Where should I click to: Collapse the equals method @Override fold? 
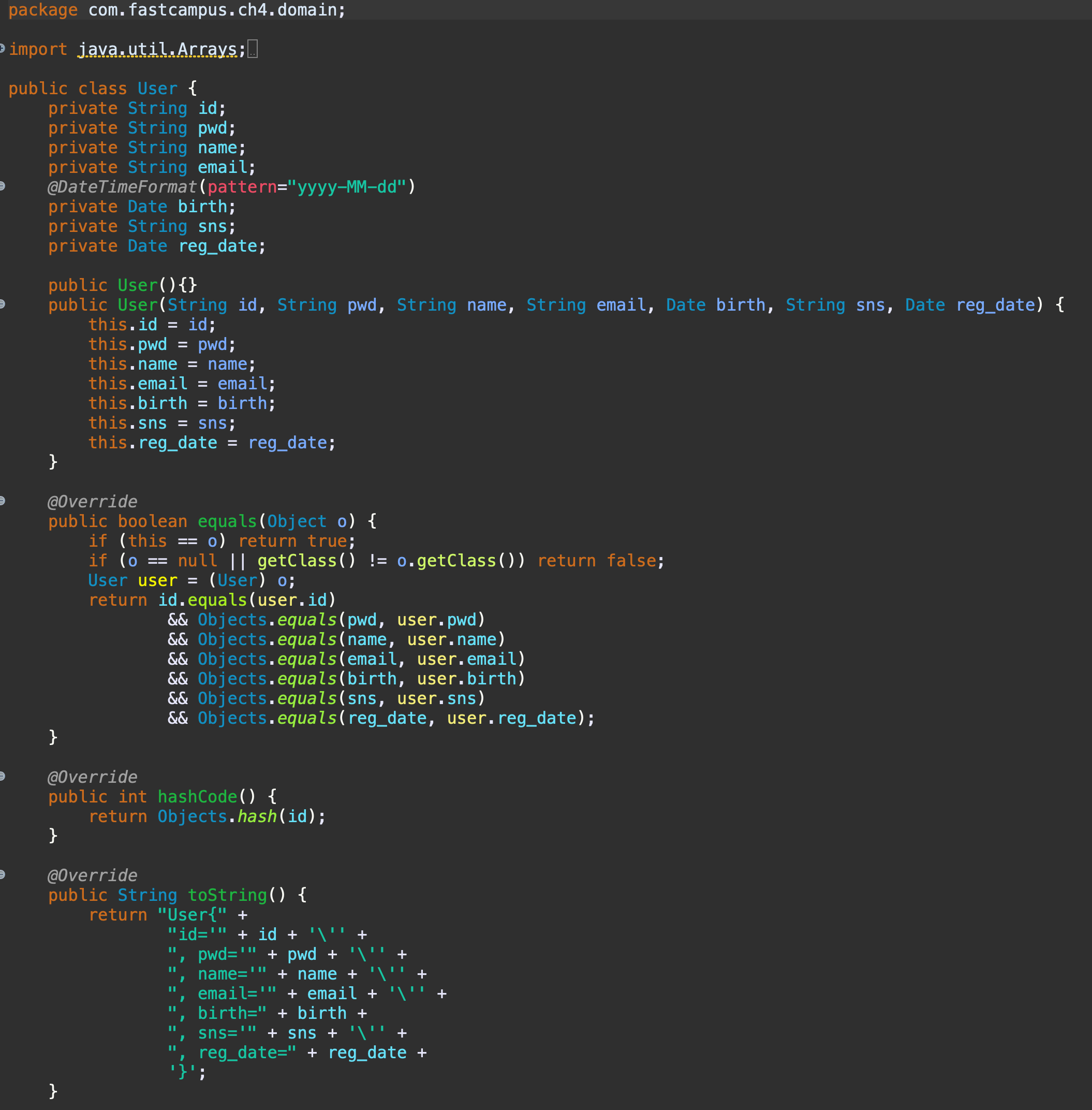[x=2, y=501]
